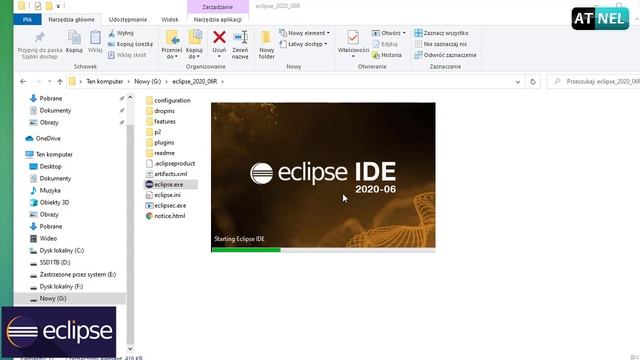Select OneDrive in the navigation pane
This screenshot has width=640, height=360.
pos(48,138)
